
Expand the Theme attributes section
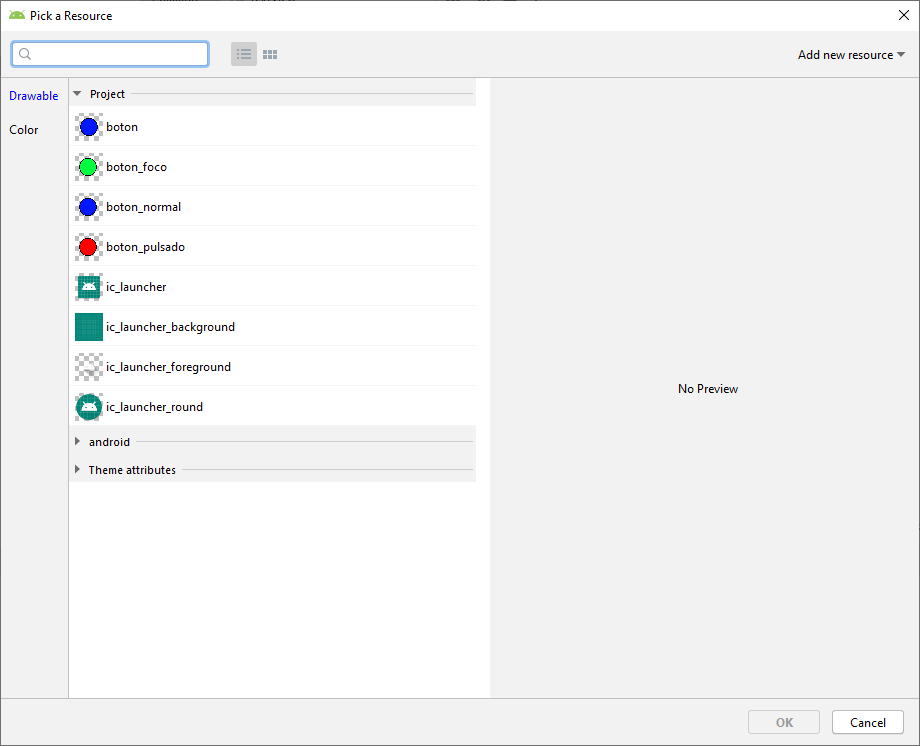[x=77, y=470]
